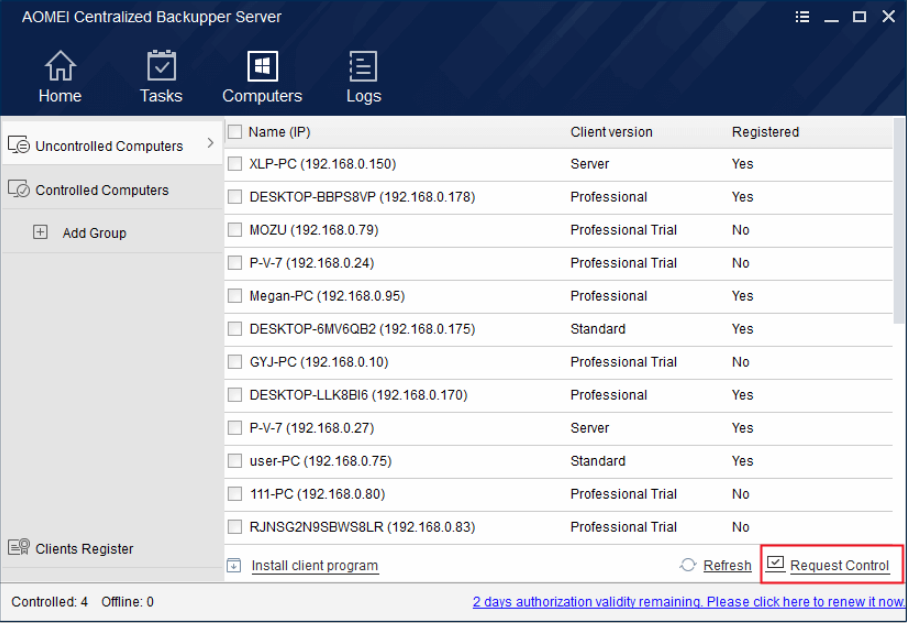
Task: Click the Uncontrolled Computers monitor icon
Action: pos(19,145)
